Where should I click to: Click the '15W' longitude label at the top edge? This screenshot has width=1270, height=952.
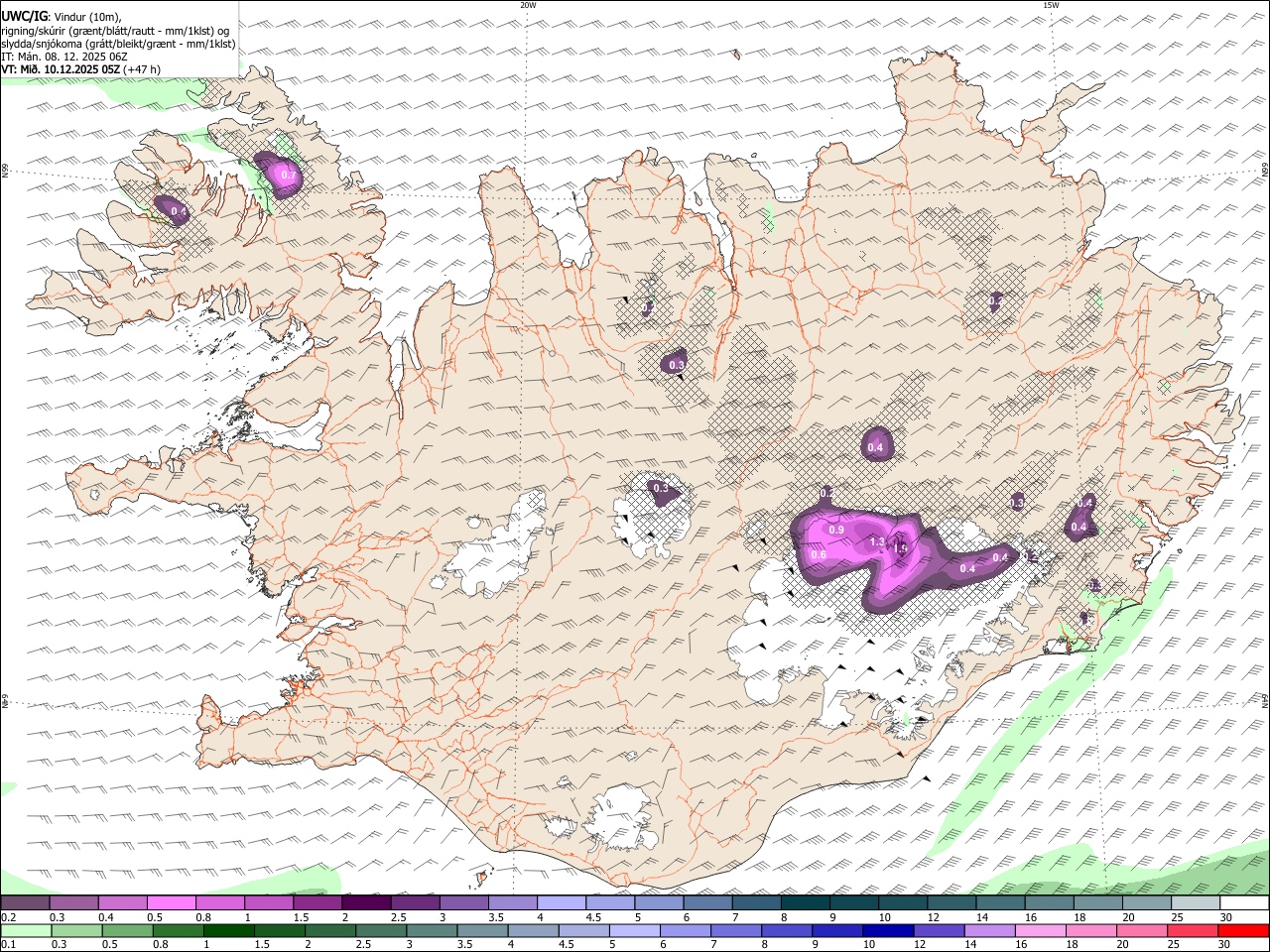[1051, 5]
